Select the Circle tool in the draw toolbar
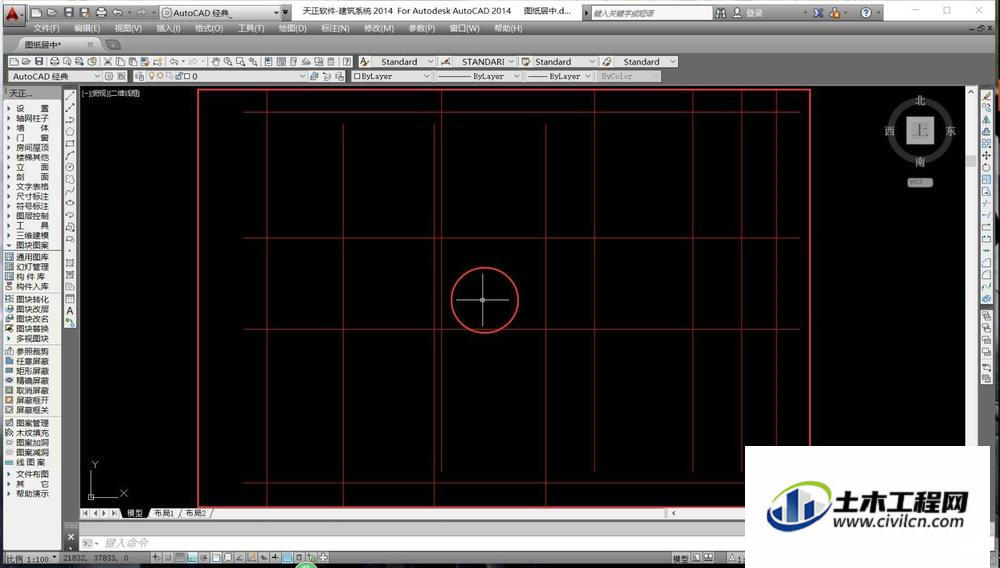 click(x=70, y=167)
